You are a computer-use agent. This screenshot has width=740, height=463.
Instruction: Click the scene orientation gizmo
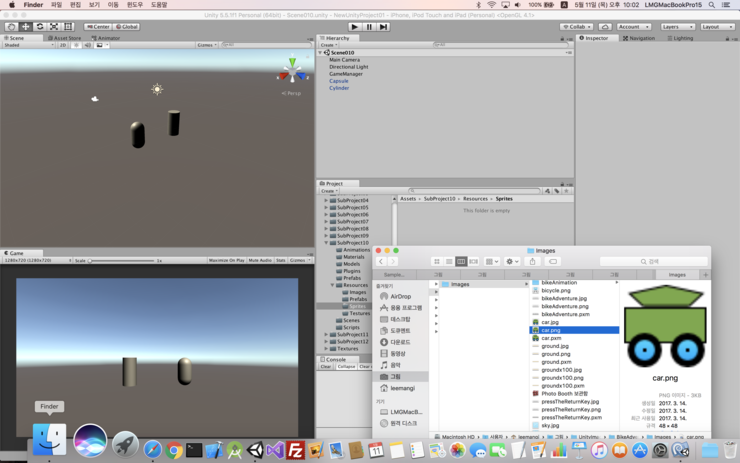pos(293,71)
